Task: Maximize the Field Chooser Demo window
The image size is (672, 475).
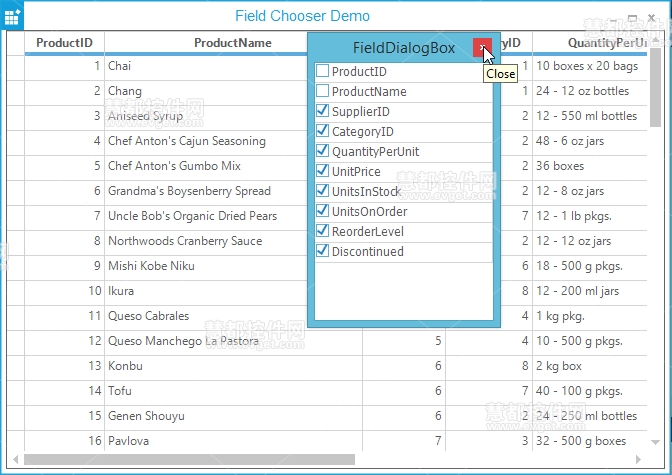Action: (632, 18)
